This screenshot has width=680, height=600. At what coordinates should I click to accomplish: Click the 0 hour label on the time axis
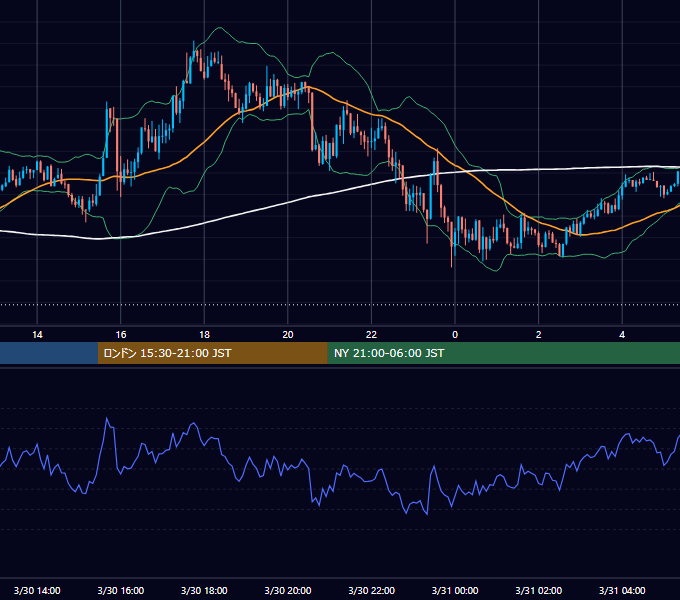455,335
